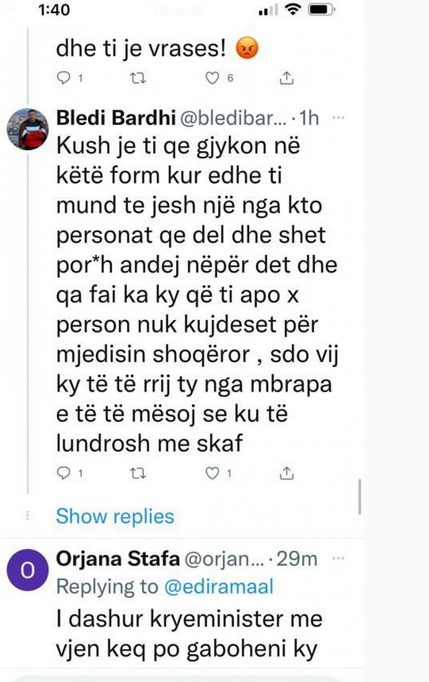Image resolution: width=429 pixels, height=682 pixels.
Task: Open Bledi Bardhi's profile picture
Action: (x=27, y=129)
